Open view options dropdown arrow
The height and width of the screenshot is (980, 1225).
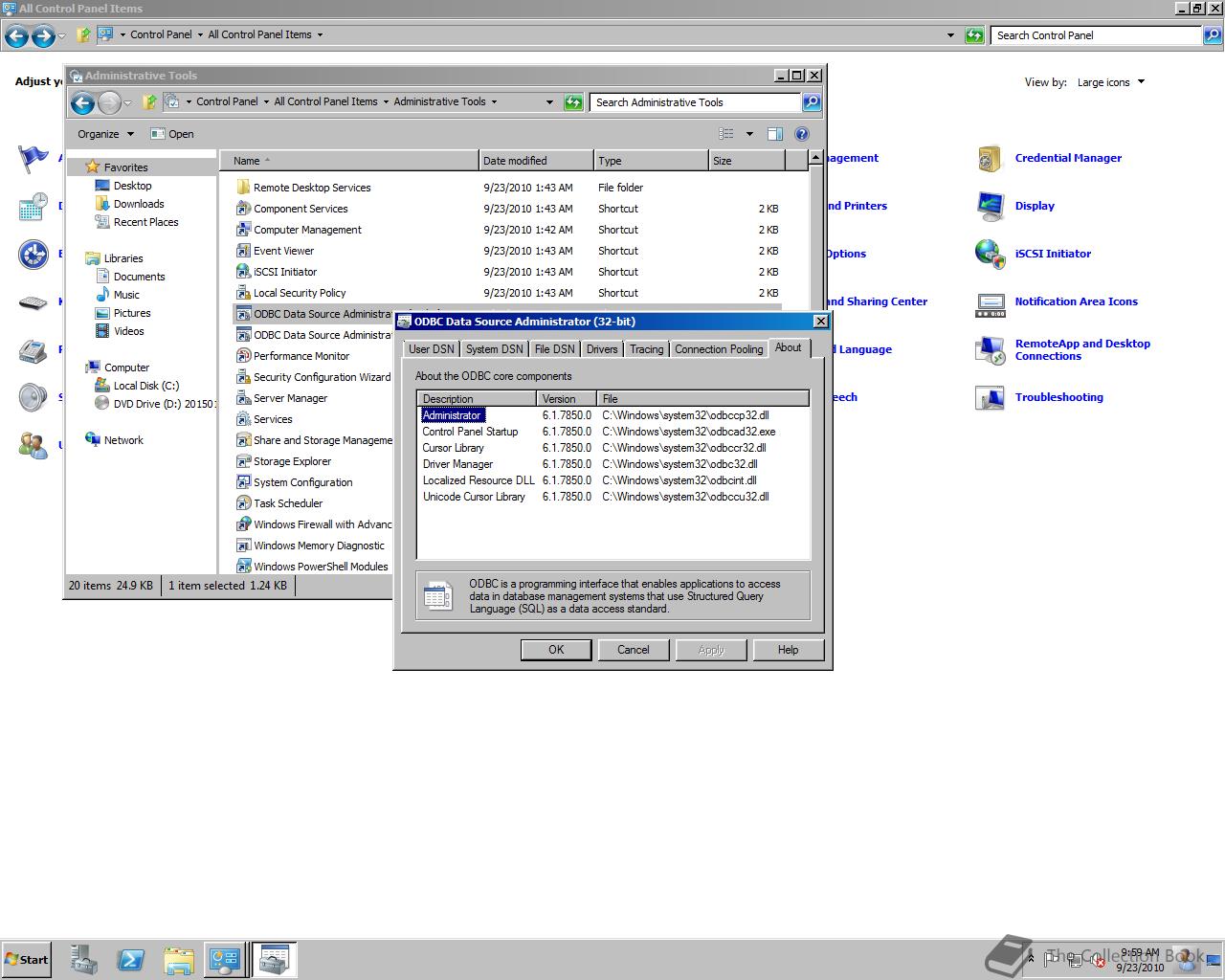tap(749, 134)
